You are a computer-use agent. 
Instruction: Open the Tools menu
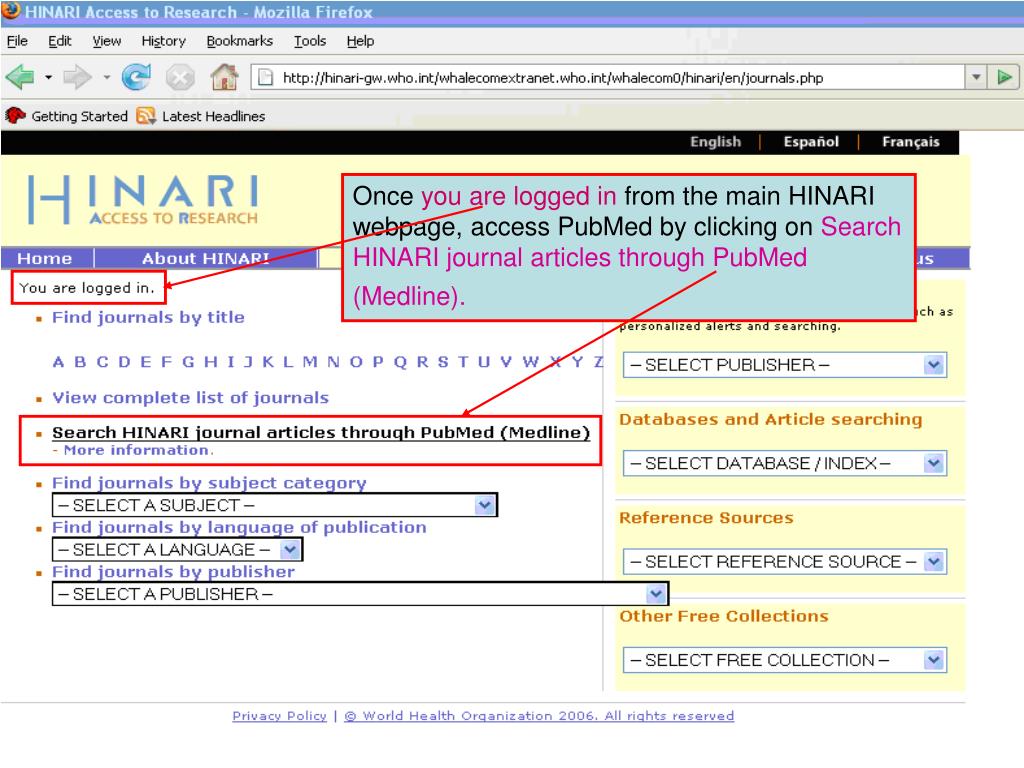tap(310, 41)
